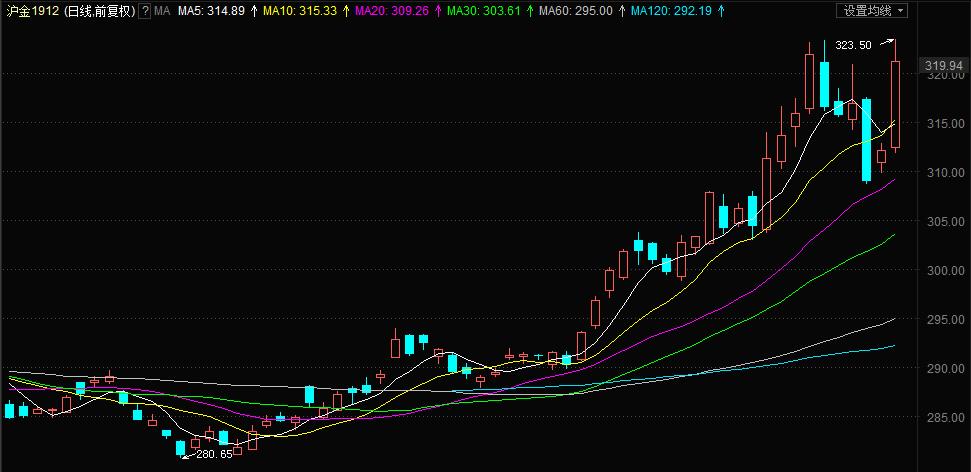Click the 295.00 price axis label
This screenshot has width=971, height=472.
point(946,319)
